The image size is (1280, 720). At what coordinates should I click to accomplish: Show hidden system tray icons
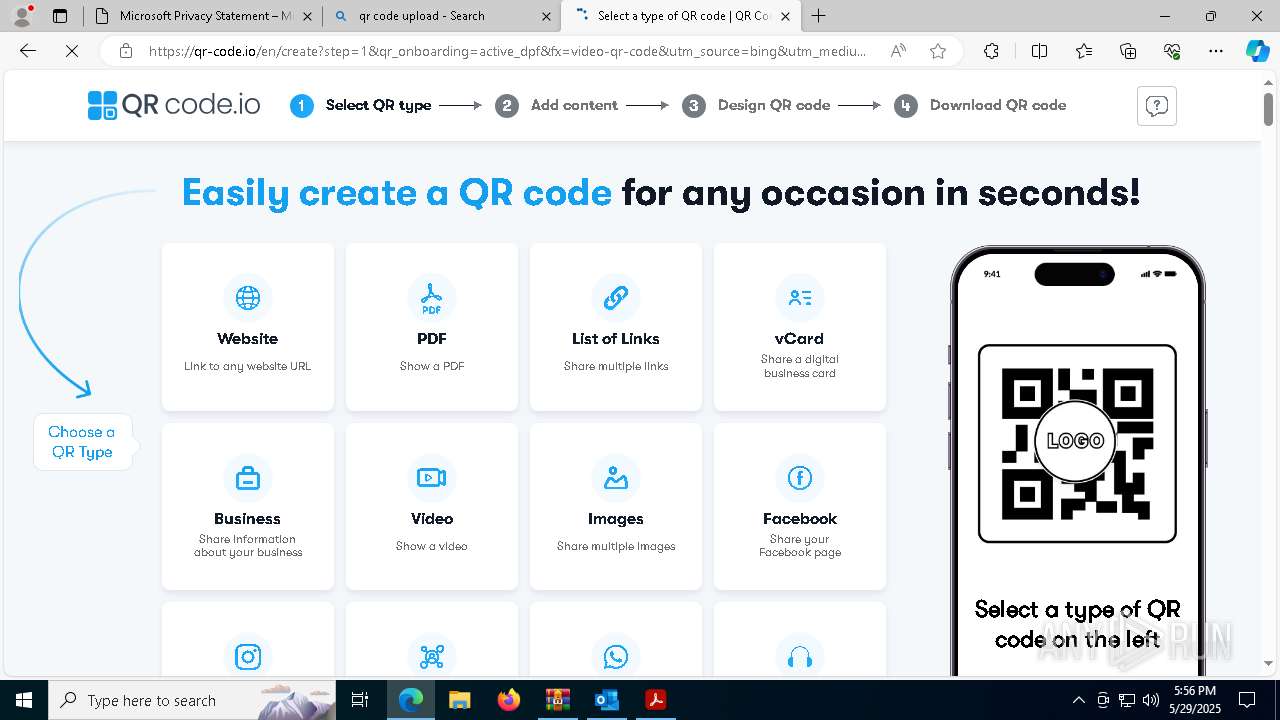(1078, 700)
